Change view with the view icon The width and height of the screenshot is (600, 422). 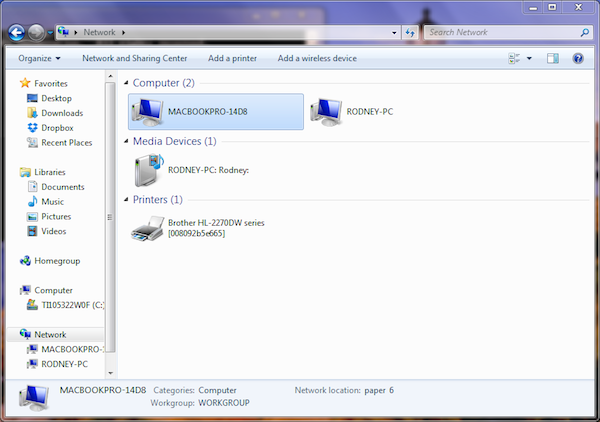pos(514,59)
